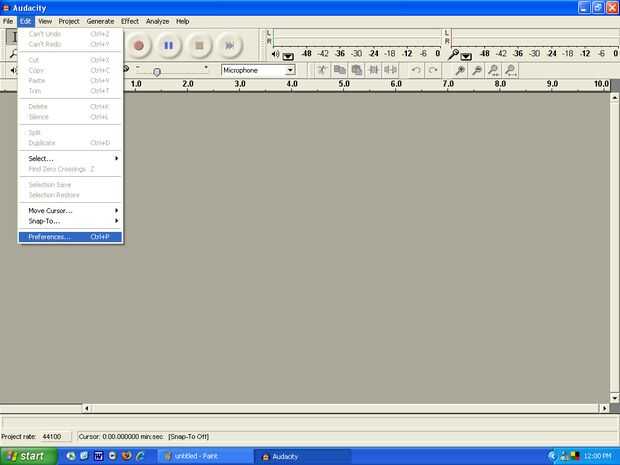Click the 5.0 mark on the timeline ruler
The image size is (620, 465).
344,84
